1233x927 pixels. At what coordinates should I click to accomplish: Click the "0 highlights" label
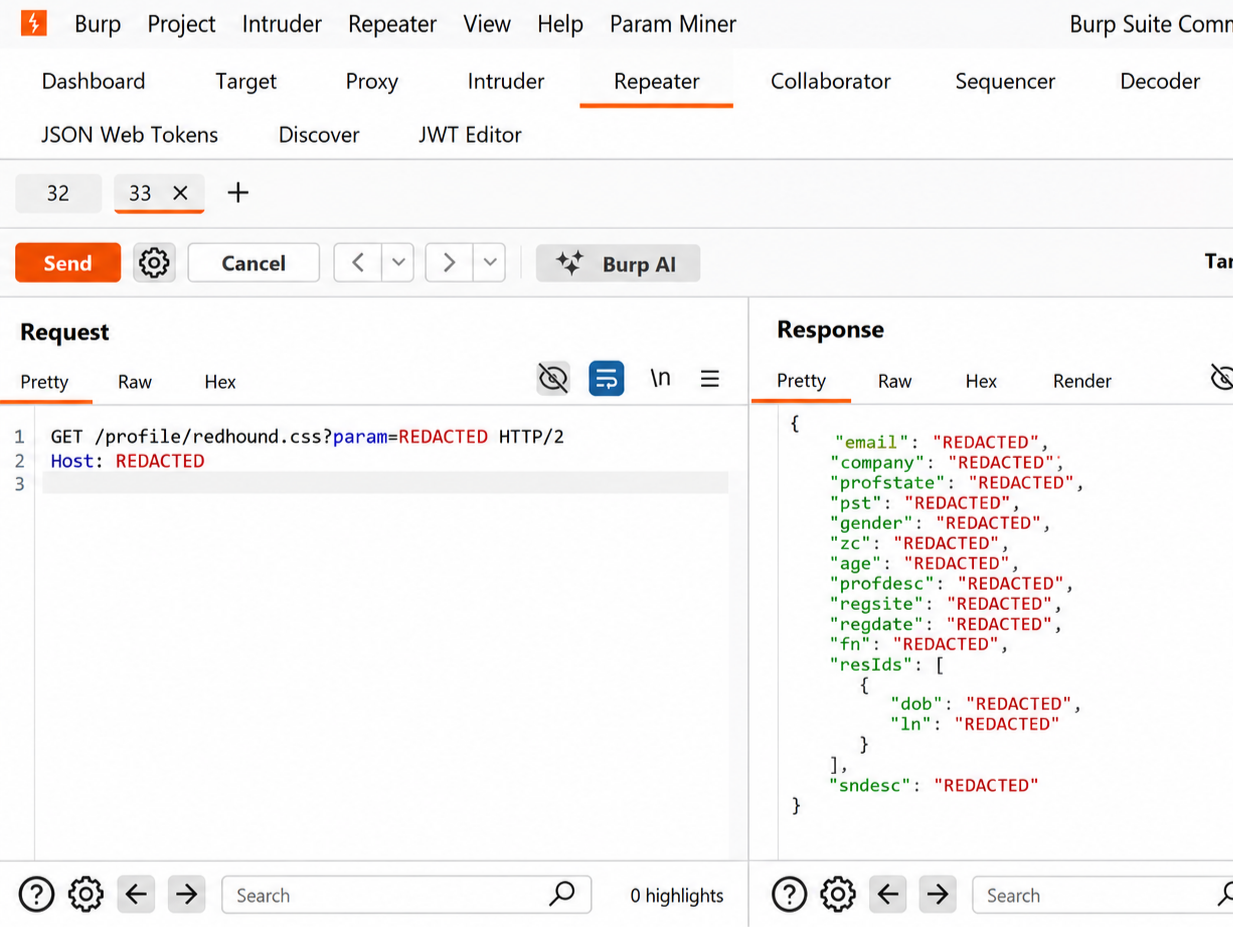coord(677,895)
